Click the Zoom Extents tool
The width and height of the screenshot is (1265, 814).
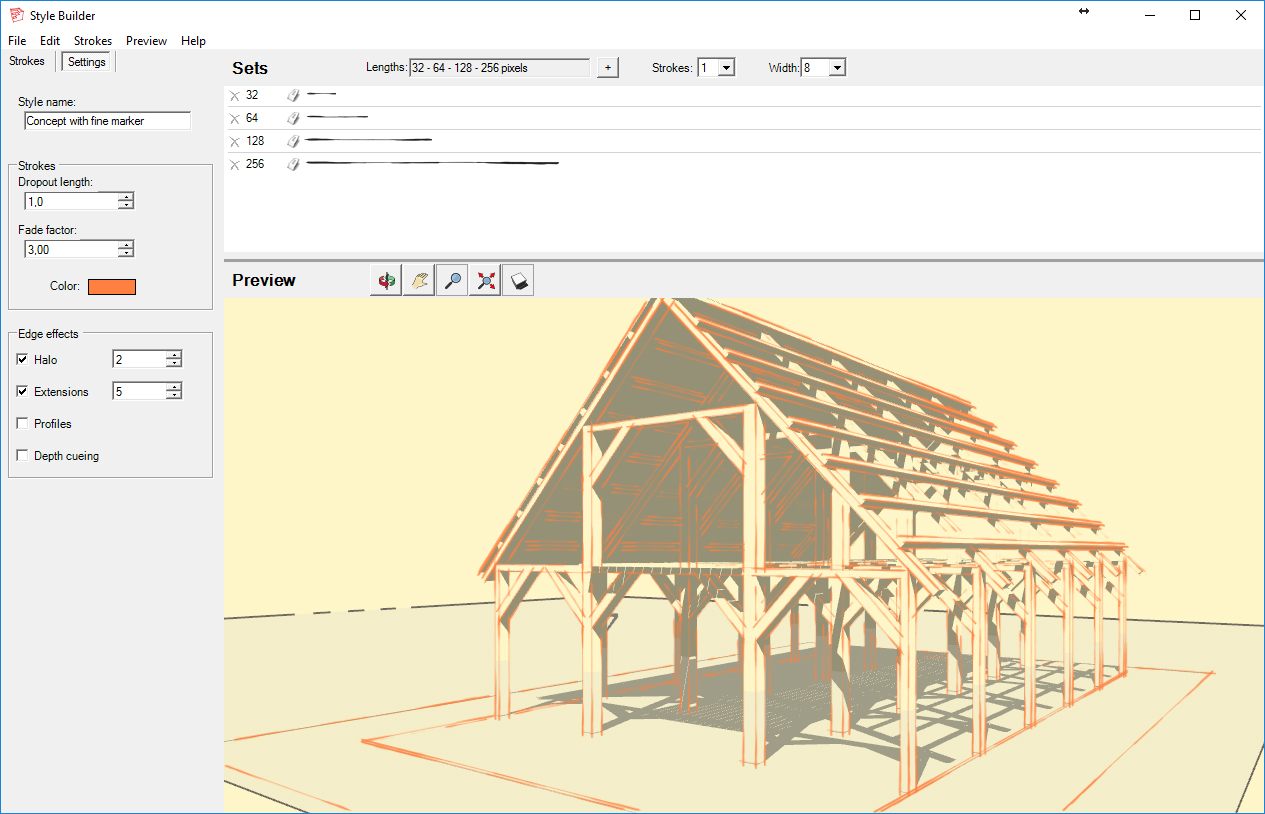click(x=485, y=281)
